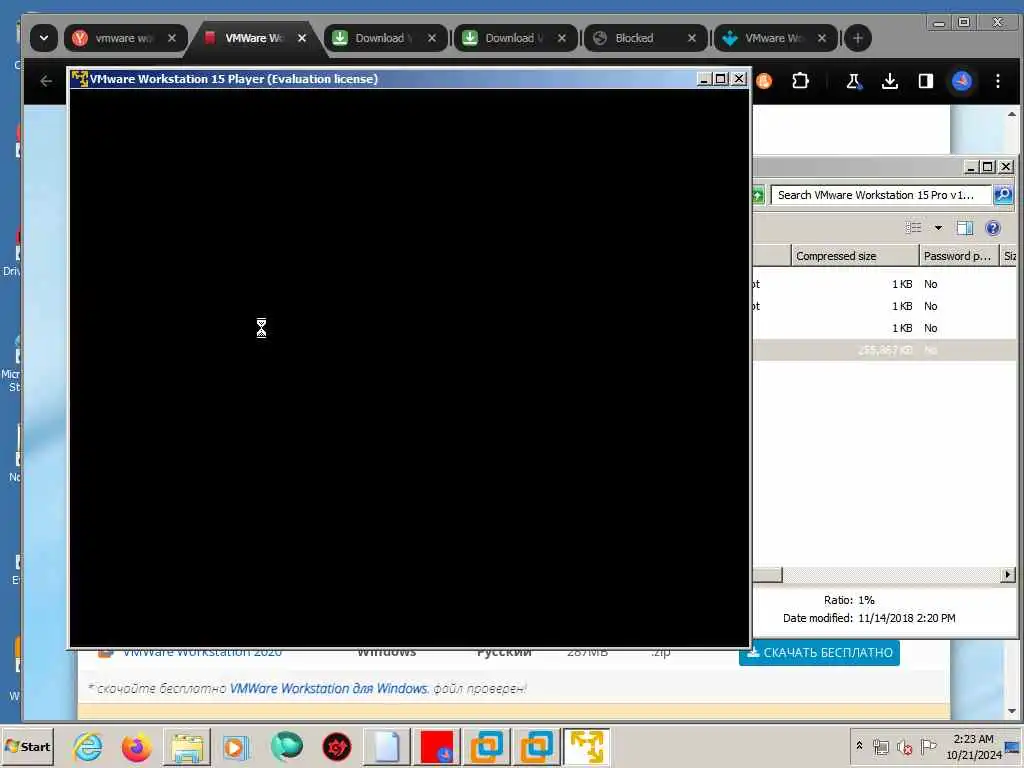Viewport: 1024px width, 768px height.
Task: Switch to the second Download tab
Action: [514, 38]
